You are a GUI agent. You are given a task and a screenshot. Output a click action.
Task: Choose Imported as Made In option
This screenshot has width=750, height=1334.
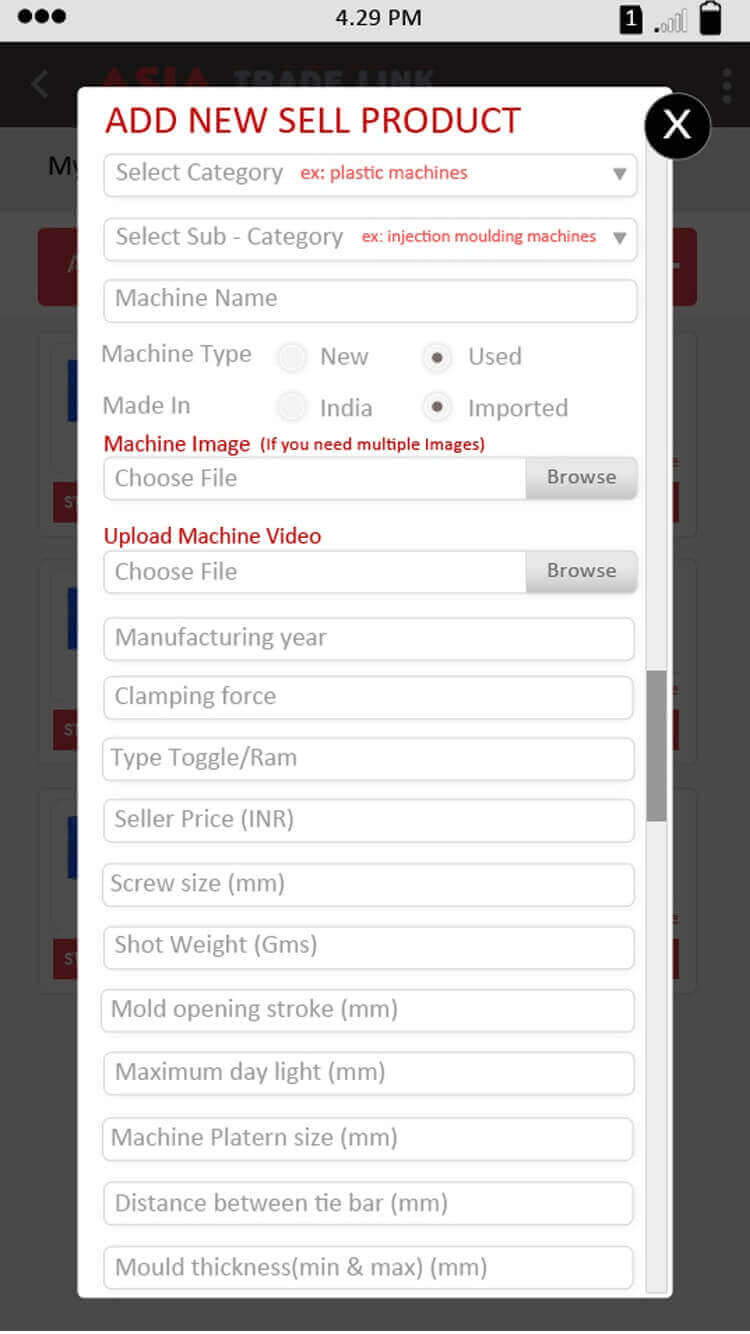click(437, 407)
